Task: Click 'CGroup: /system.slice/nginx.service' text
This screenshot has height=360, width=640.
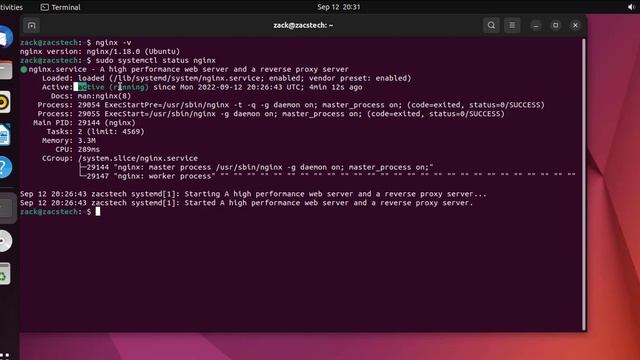Action: click(120, 158)
